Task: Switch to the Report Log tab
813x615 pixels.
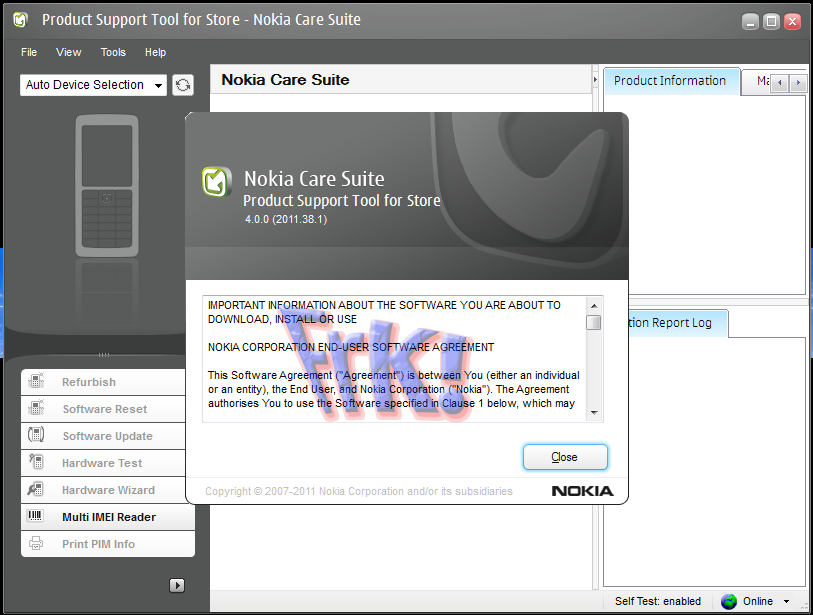Action: 677,323
